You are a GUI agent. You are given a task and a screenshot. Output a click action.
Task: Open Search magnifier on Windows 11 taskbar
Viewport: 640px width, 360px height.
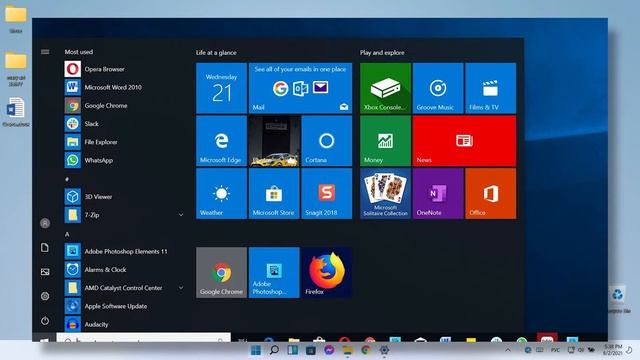pos(274,350)
